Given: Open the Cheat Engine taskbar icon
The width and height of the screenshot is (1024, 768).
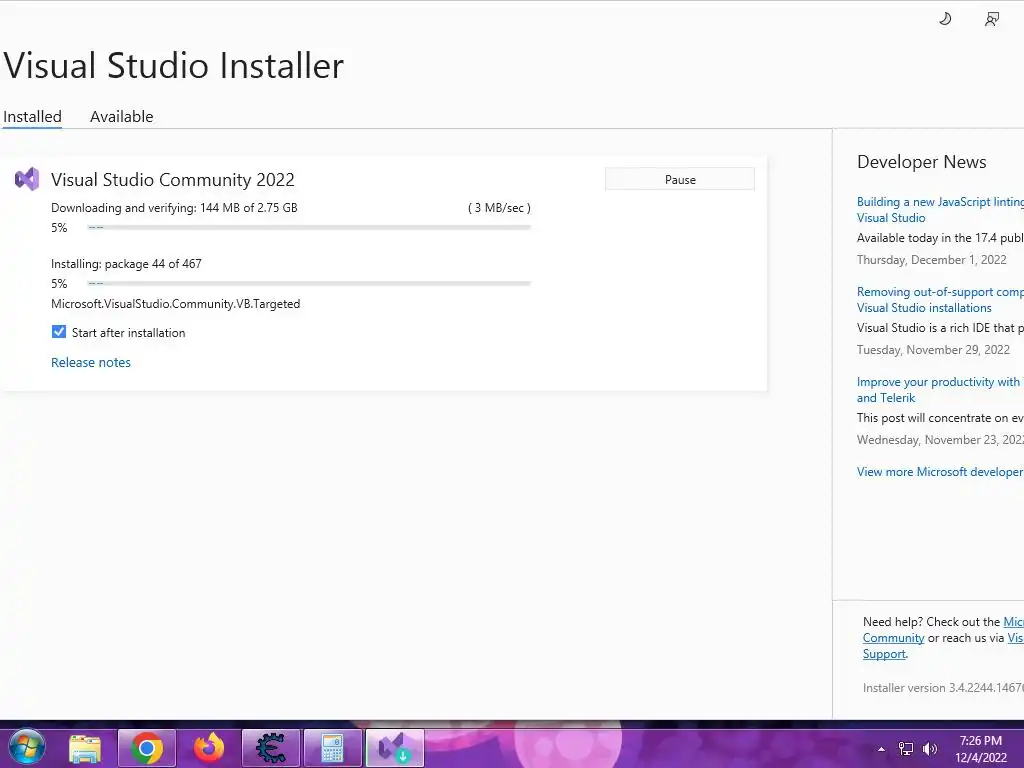Looking at the screenshot, I should 270,748.
